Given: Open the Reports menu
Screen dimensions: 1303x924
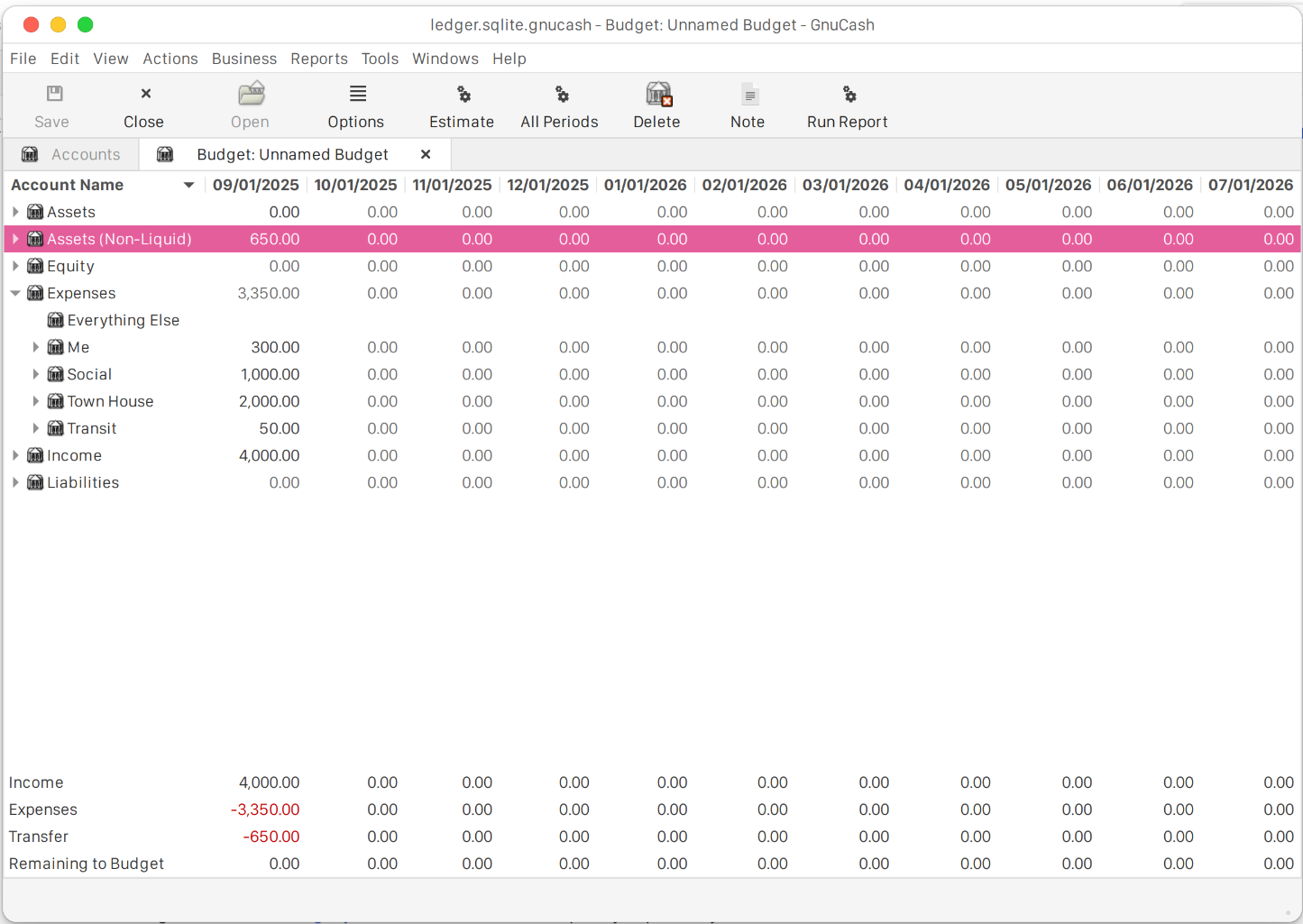Looking at the screenshot, I should tap(318, 59).
